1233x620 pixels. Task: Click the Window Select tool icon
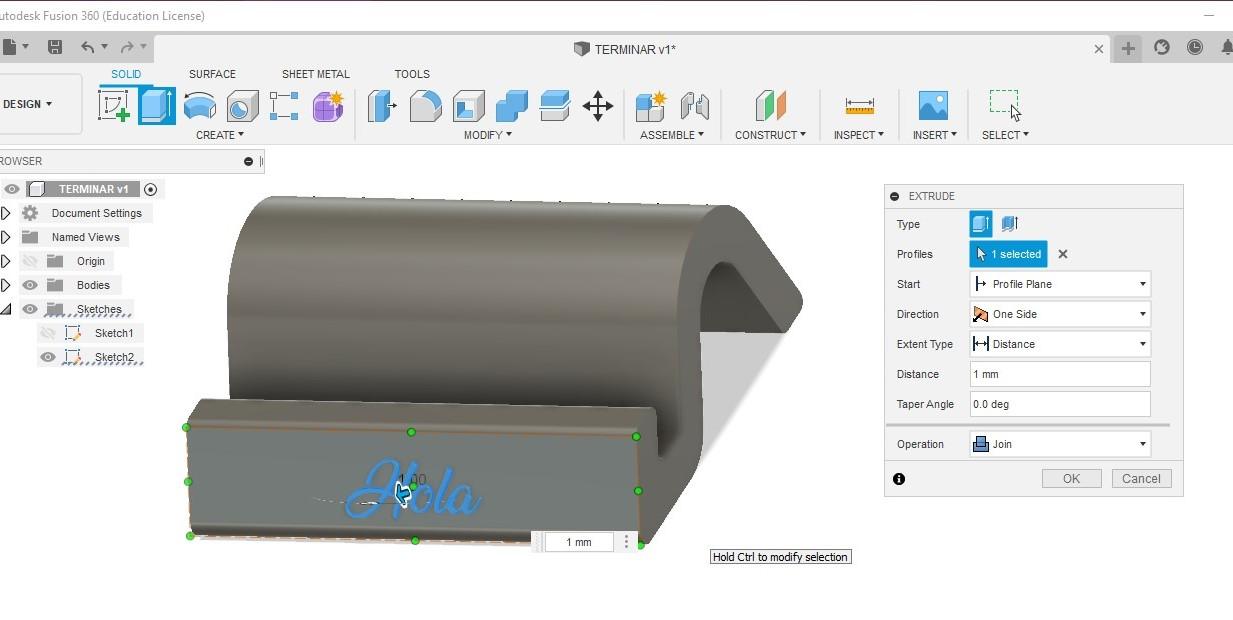(1005, 104)
